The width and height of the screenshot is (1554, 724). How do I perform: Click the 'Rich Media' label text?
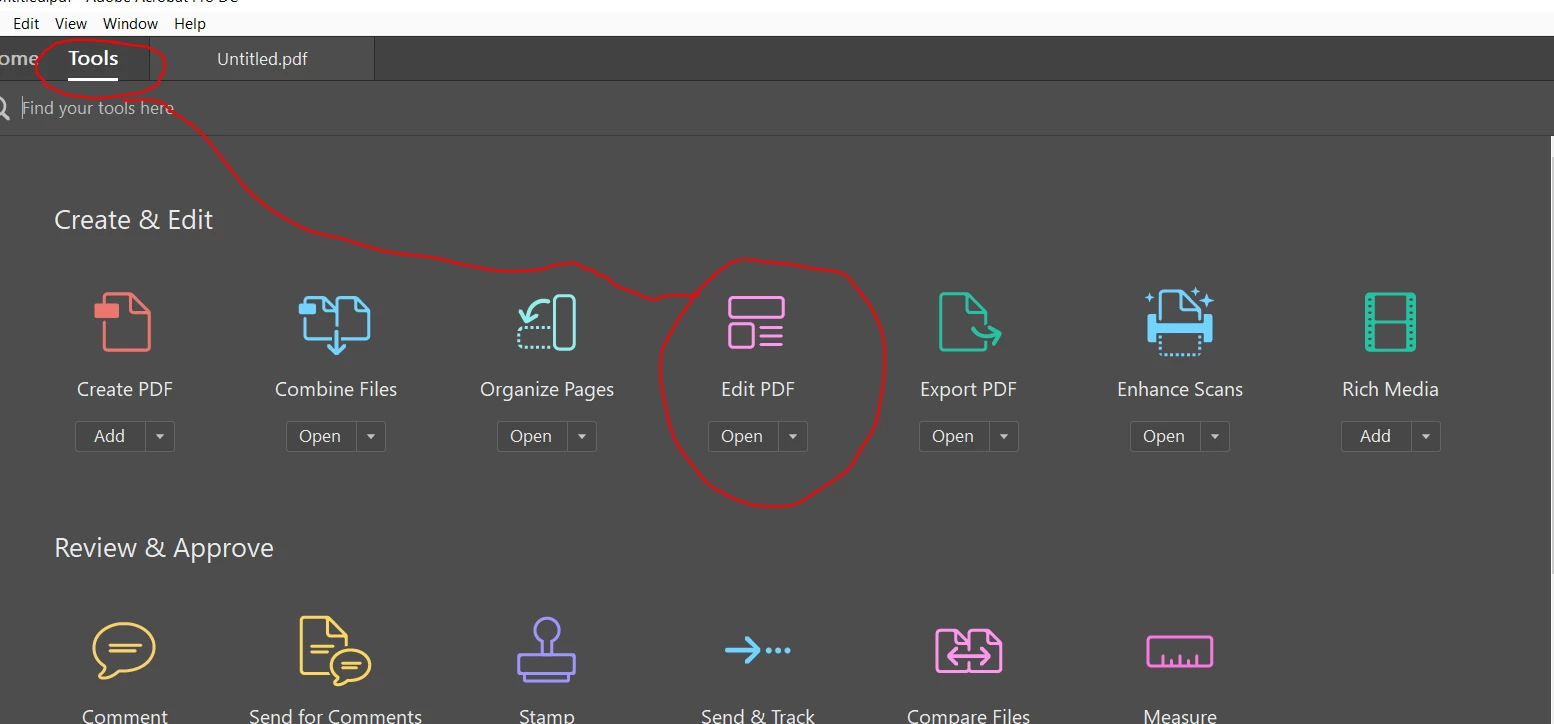pos(1390,390)
